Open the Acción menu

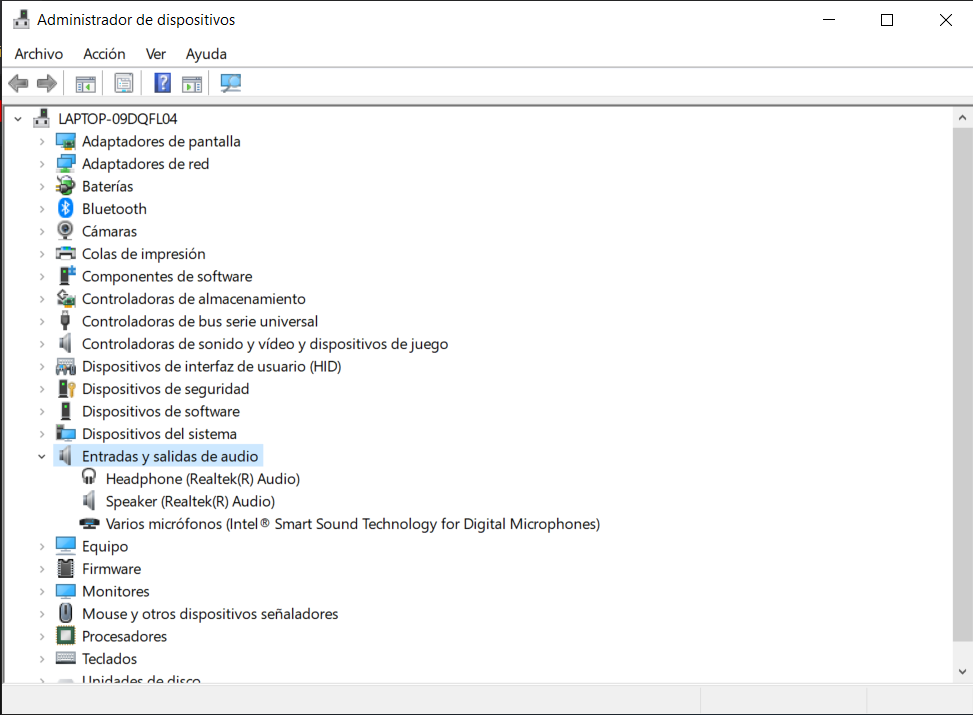tap(104, 54)
